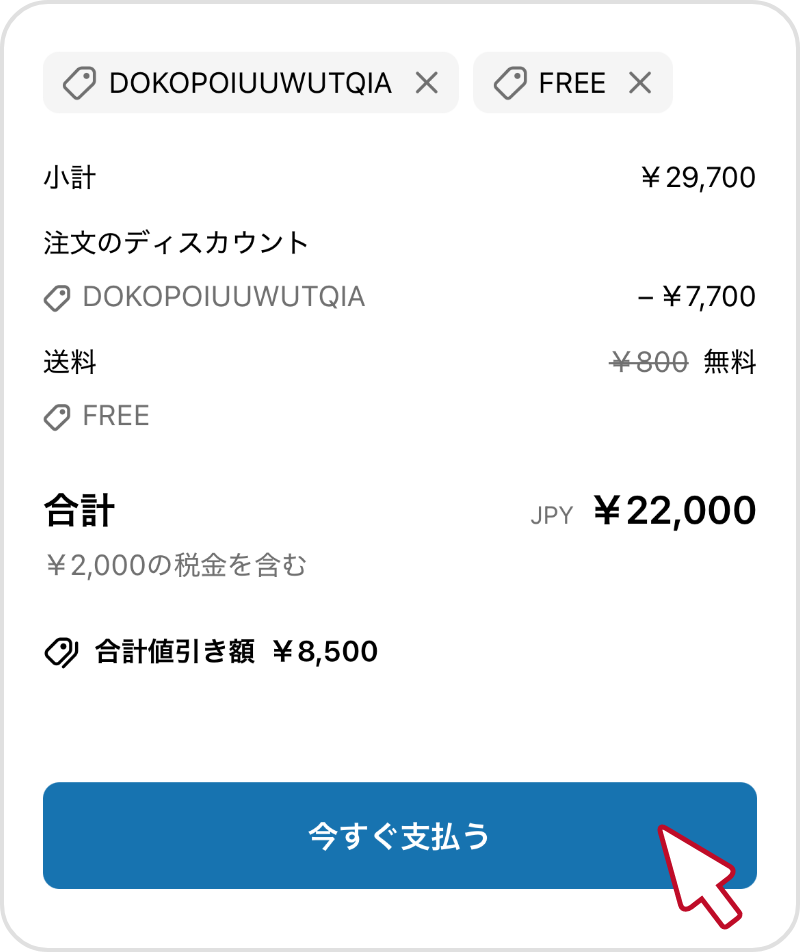800x952 pixels.
Task: Click the 無料 free shipping text
Action: (730, 362)
